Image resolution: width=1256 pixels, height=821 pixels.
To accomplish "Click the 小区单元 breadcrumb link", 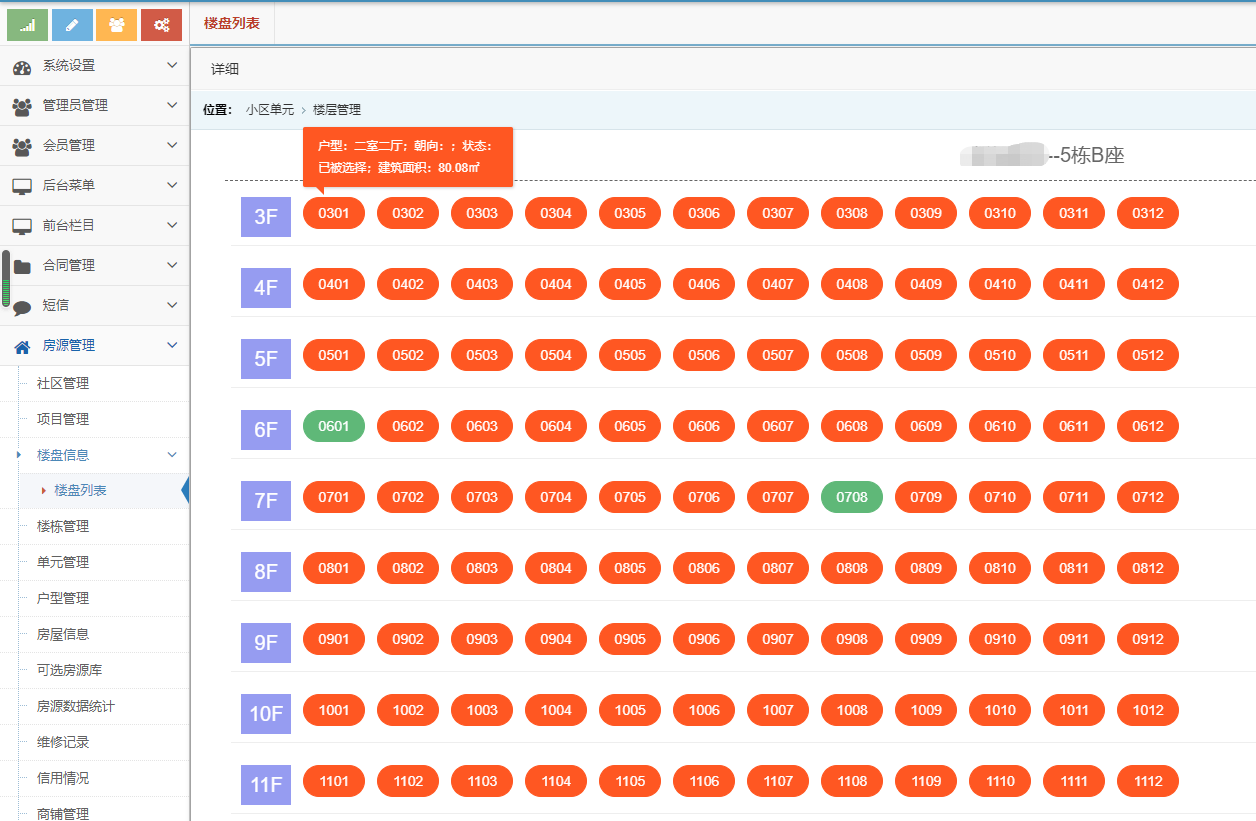I will point(270,110).
